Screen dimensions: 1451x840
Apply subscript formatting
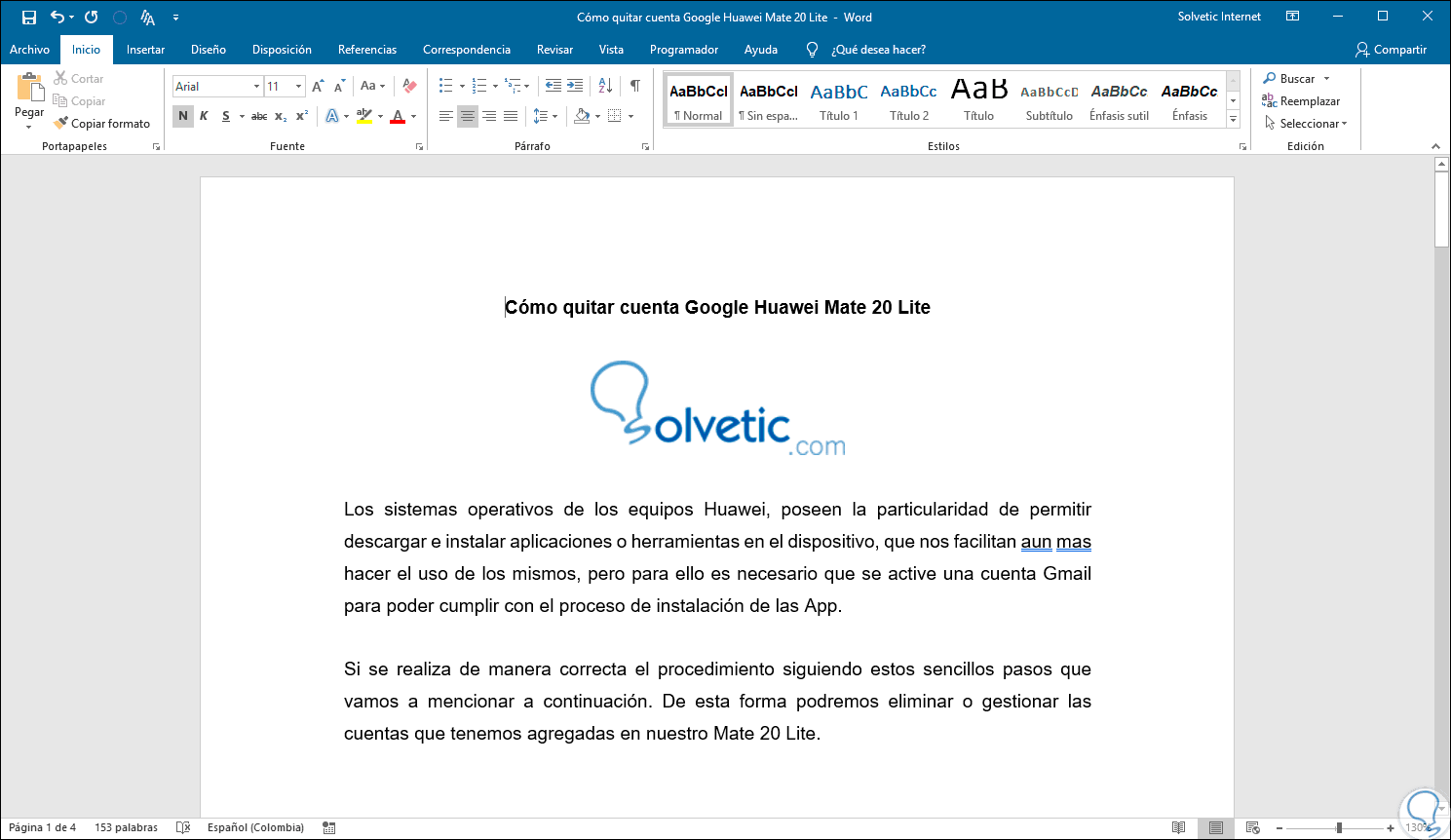[281, 116]
